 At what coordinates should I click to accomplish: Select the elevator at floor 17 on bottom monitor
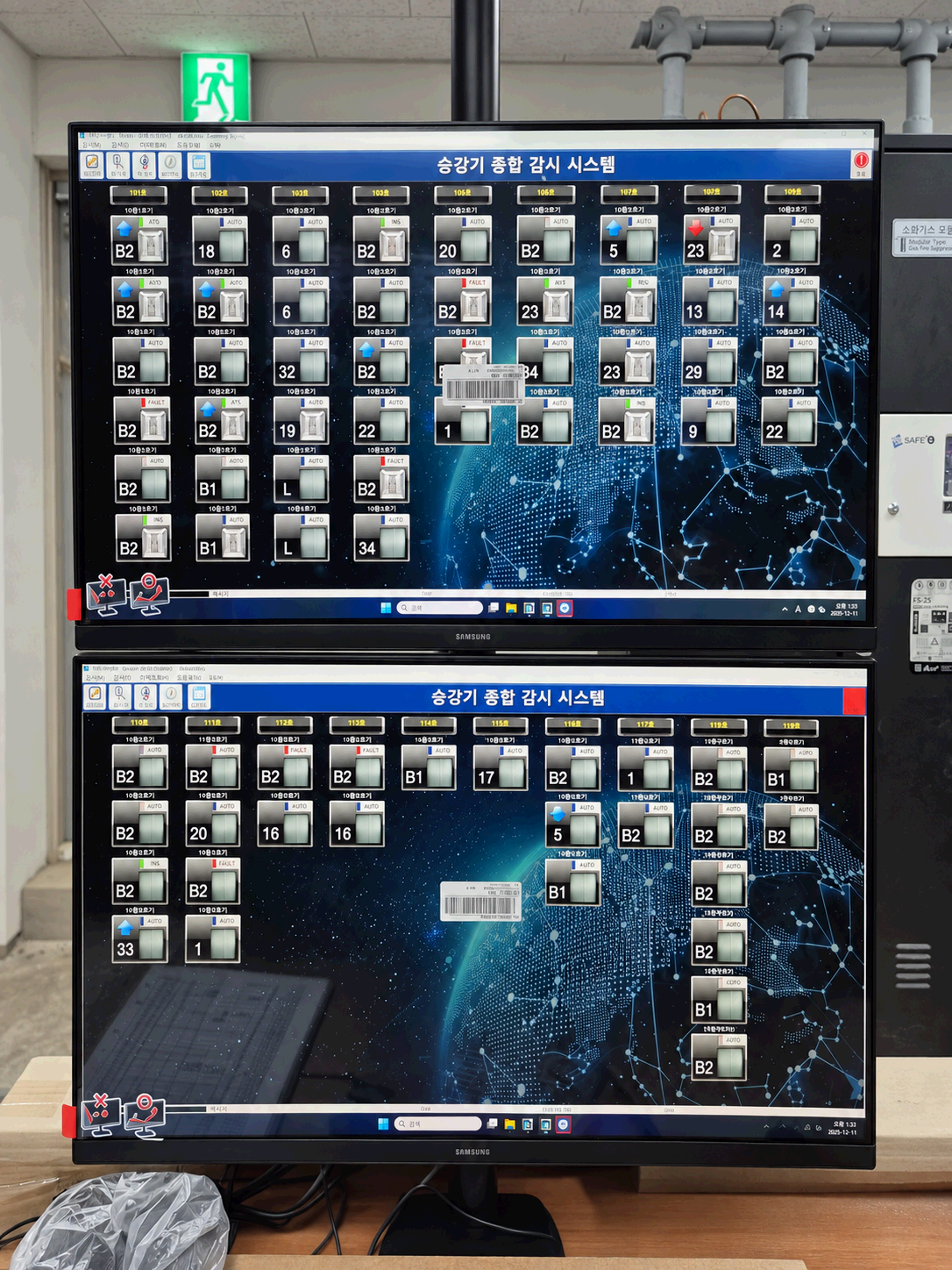pyautogui.click(x=501, y=768)
